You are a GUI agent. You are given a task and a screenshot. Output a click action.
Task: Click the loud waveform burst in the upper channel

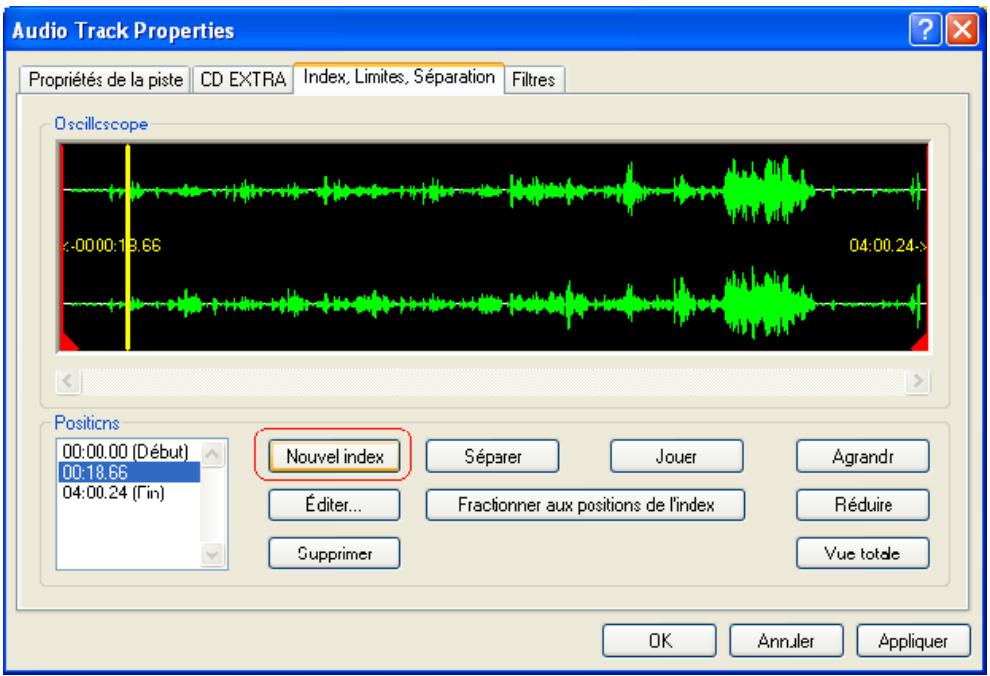(x=767, y=189)
